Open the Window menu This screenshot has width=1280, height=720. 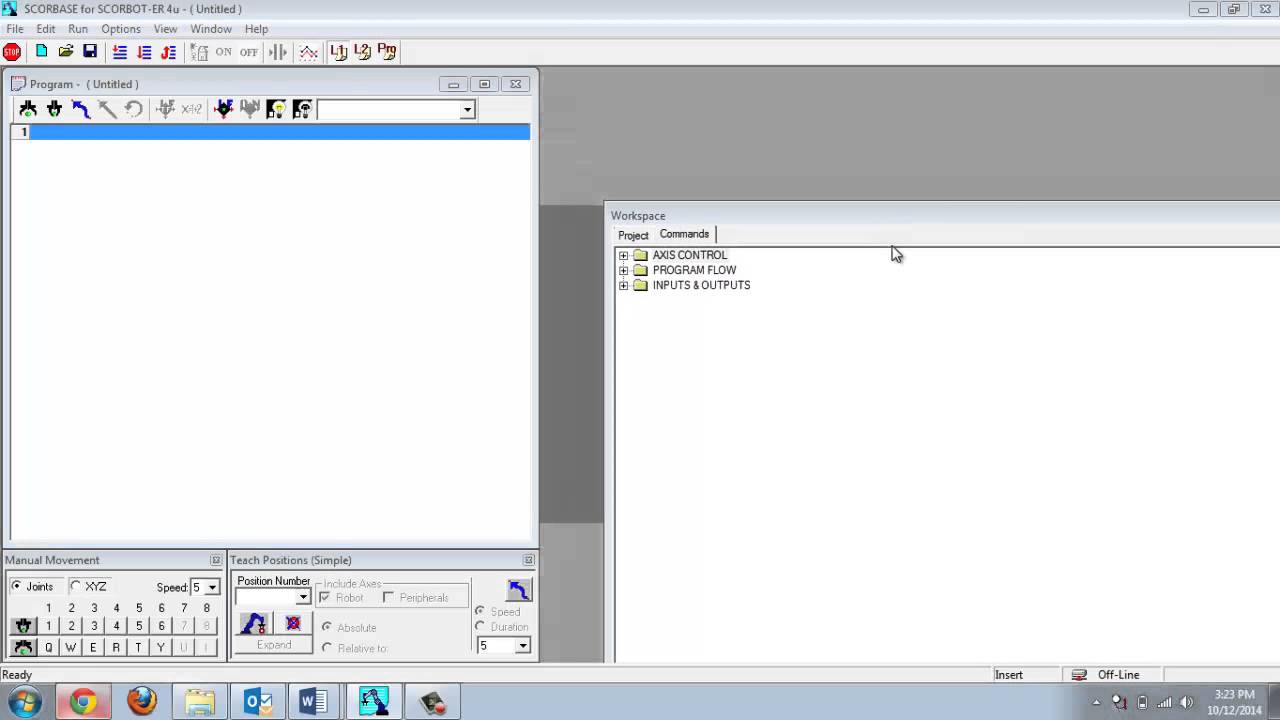click(x=211, y=29)
